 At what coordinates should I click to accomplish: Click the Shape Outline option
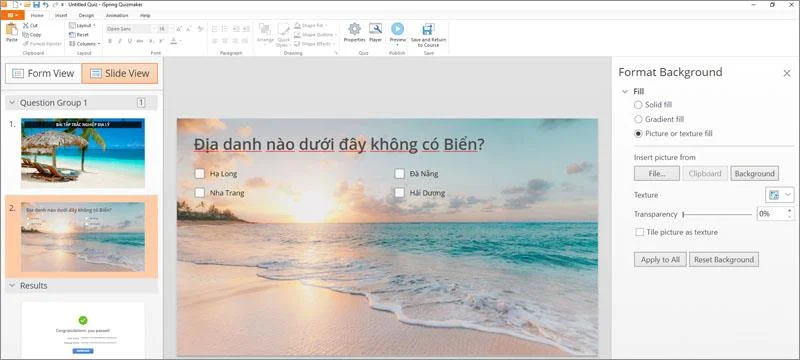315,35
